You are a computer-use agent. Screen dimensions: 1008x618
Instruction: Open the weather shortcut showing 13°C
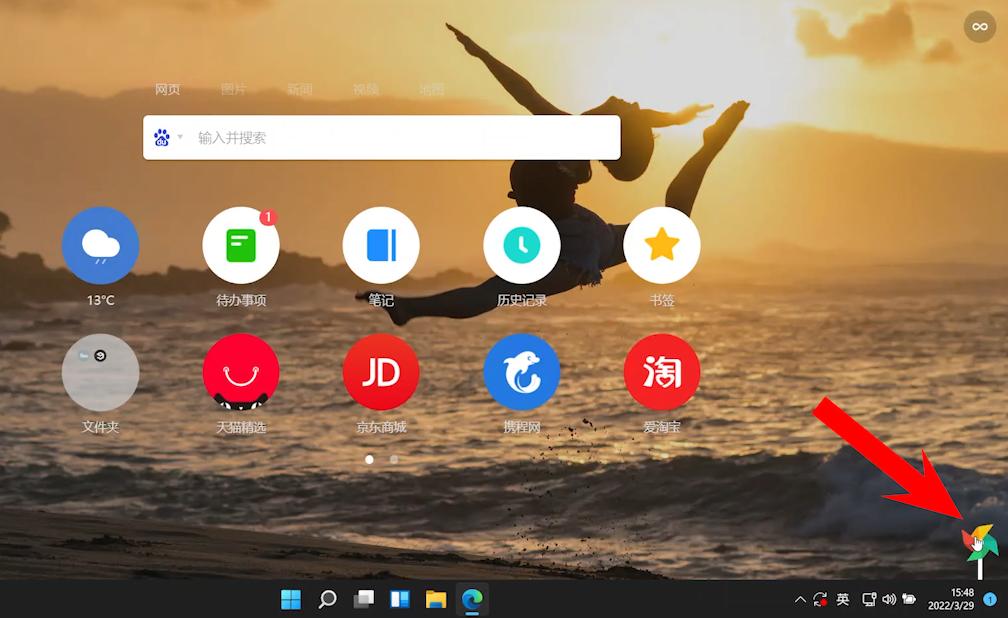point(100,246)
